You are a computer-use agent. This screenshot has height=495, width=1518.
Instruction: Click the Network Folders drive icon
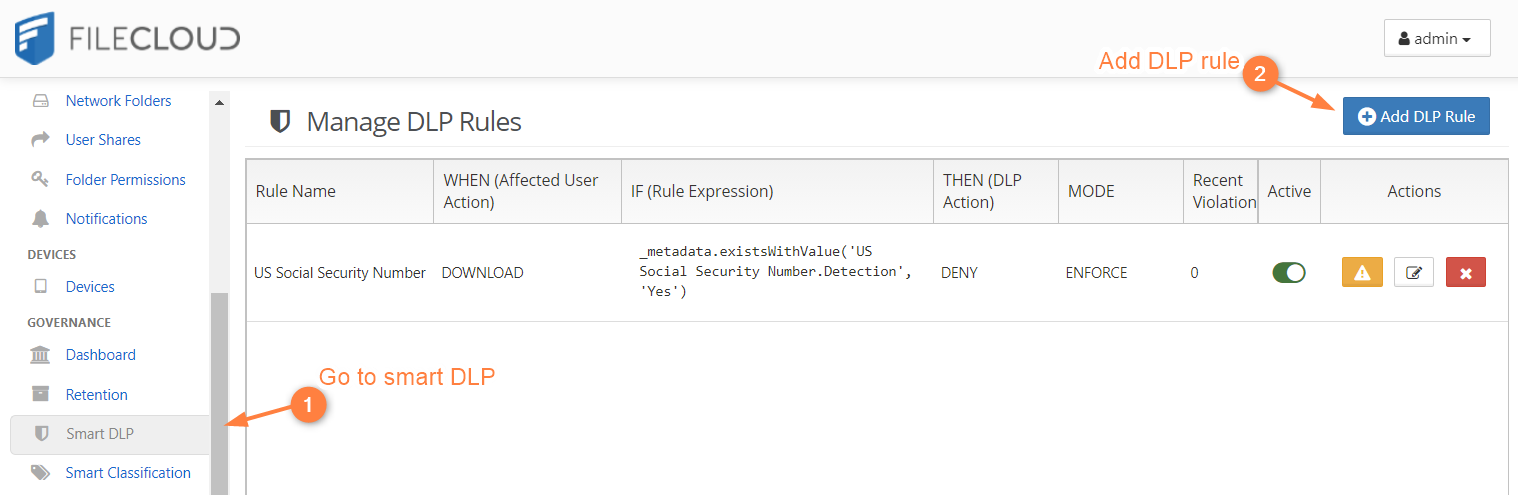tap(41, 101)
